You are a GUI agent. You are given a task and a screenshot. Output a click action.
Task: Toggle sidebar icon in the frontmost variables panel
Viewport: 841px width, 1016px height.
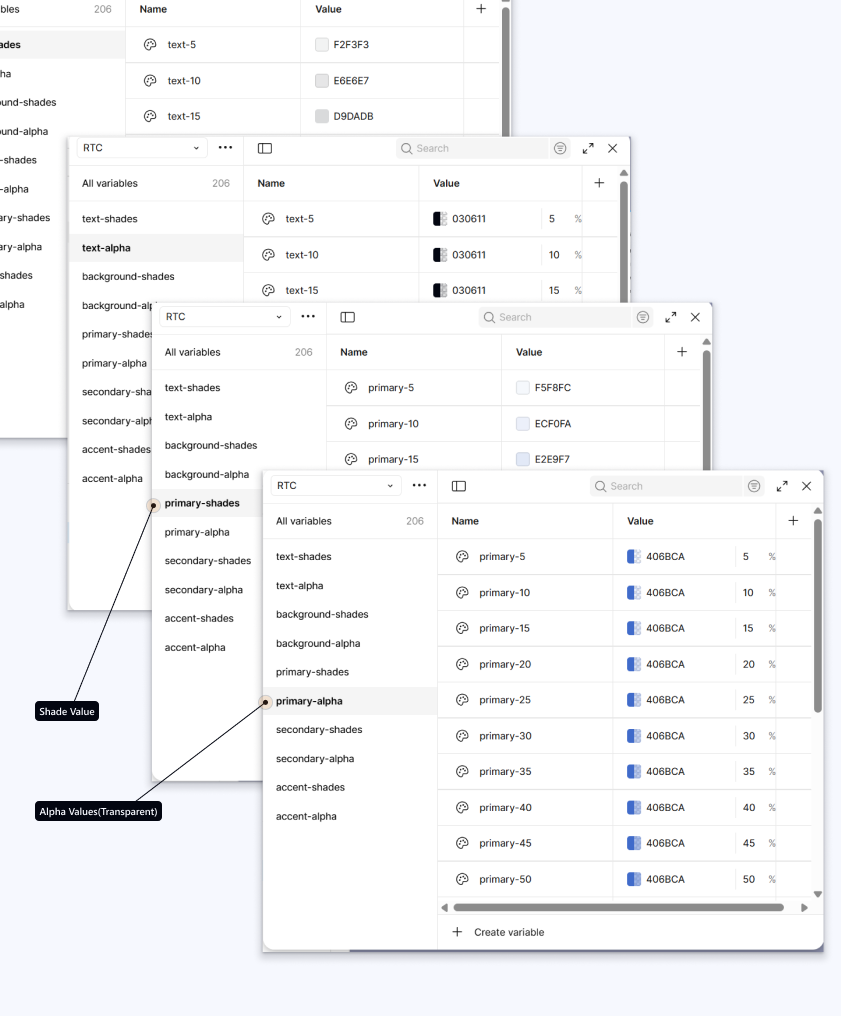point(459,486)
